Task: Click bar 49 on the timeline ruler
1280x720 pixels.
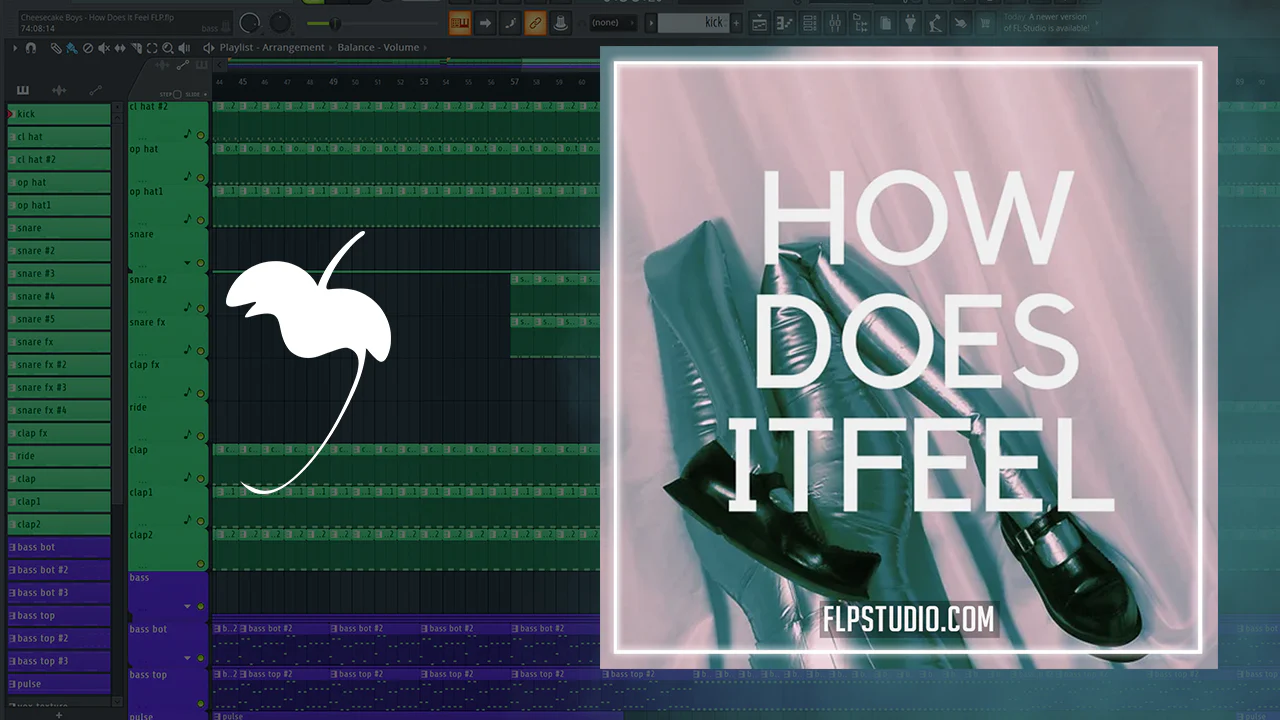Action: (333, 82)
